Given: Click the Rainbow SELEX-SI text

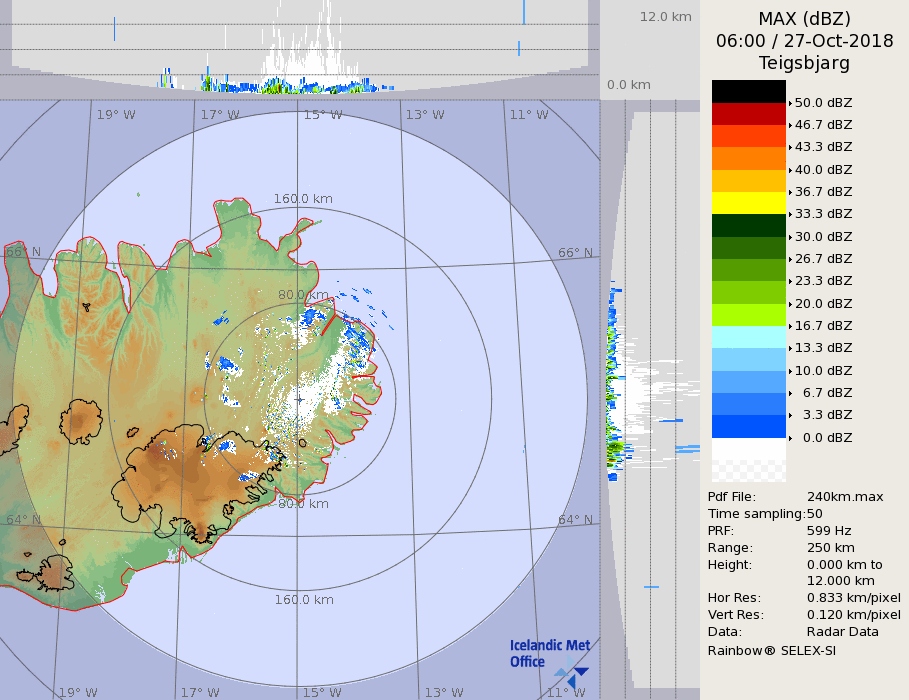Looking at the screenshot, I should pyautogui.click(x=771, y=650).
